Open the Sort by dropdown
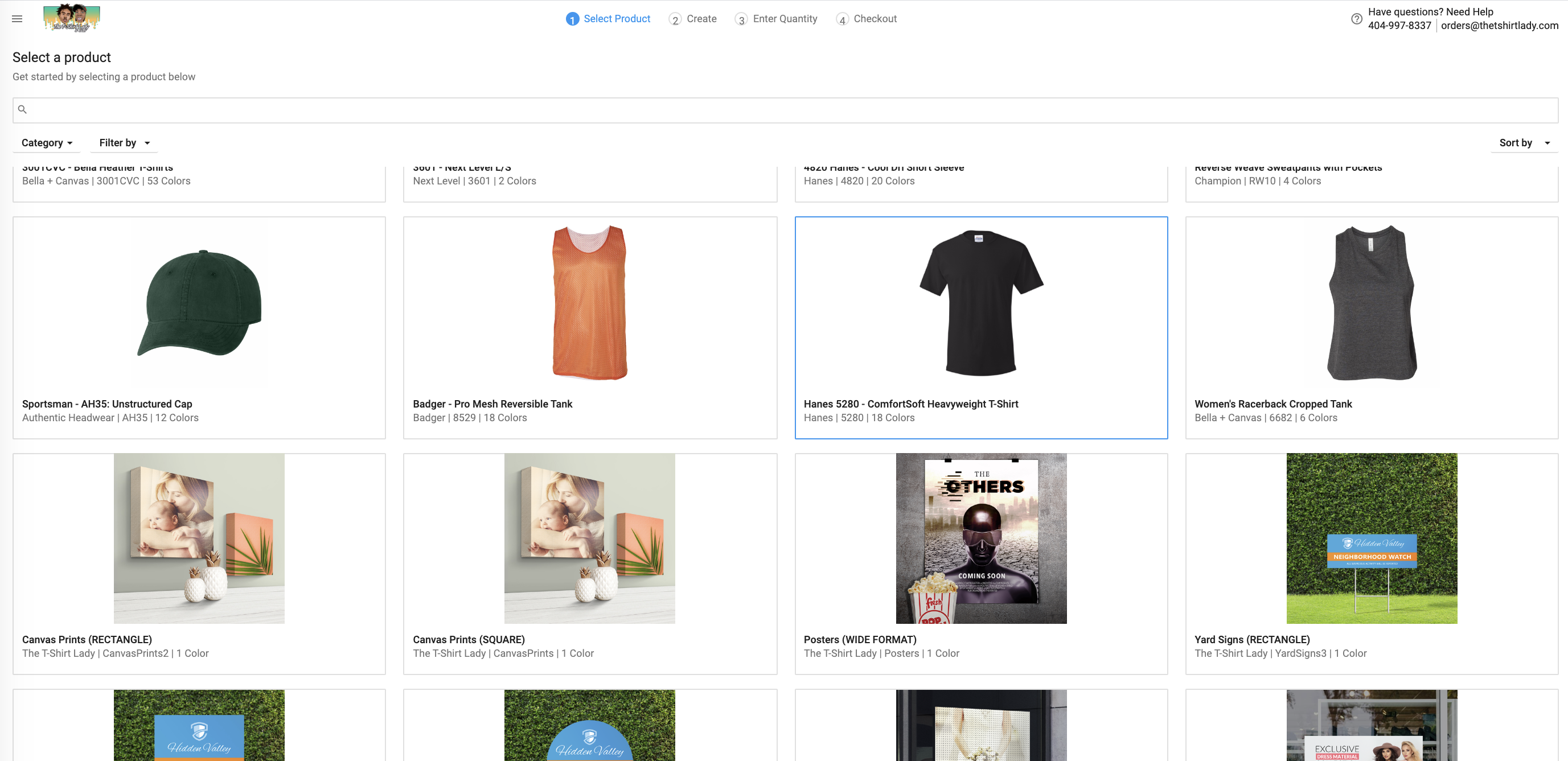Screen dimensions: 1568x761 (x=1524, y=143)
